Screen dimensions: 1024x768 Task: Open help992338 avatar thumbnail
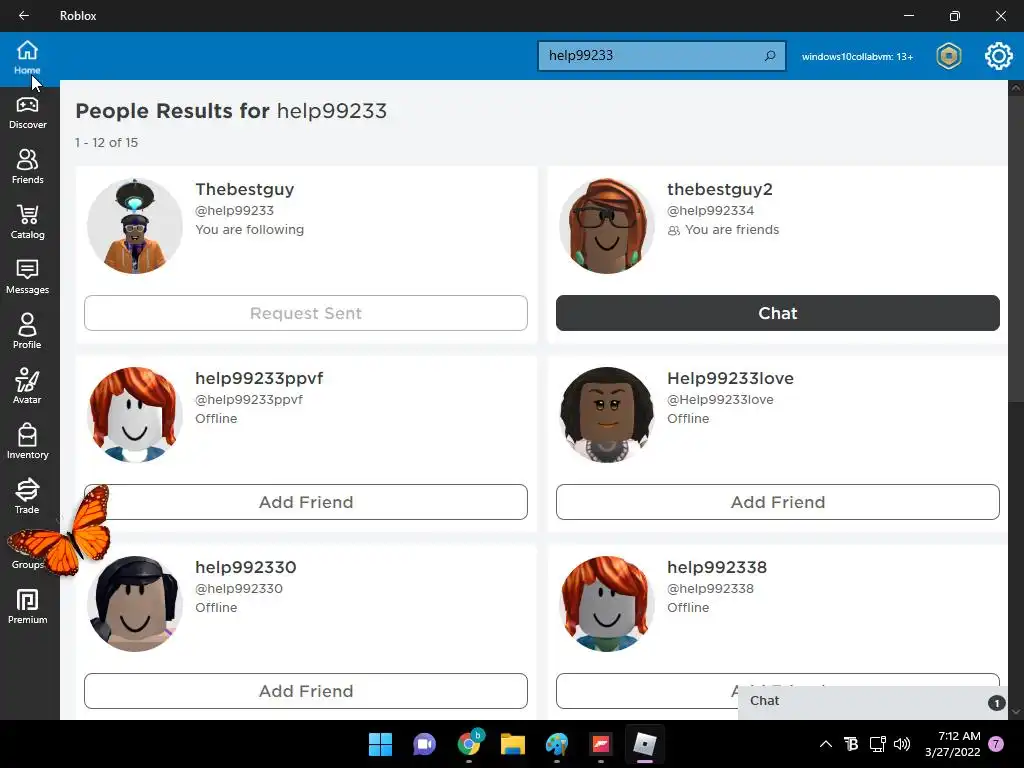(607, 603)
